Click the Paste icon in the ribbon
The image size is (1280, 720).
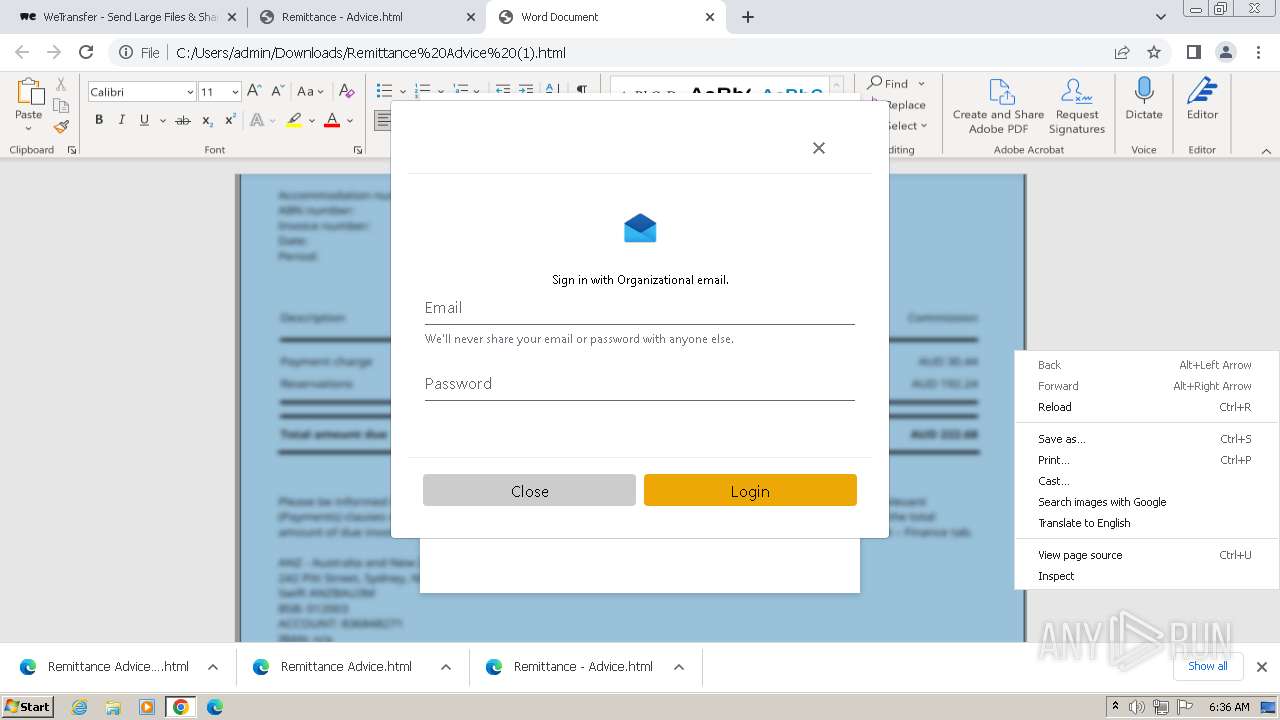tap(29, 92)
